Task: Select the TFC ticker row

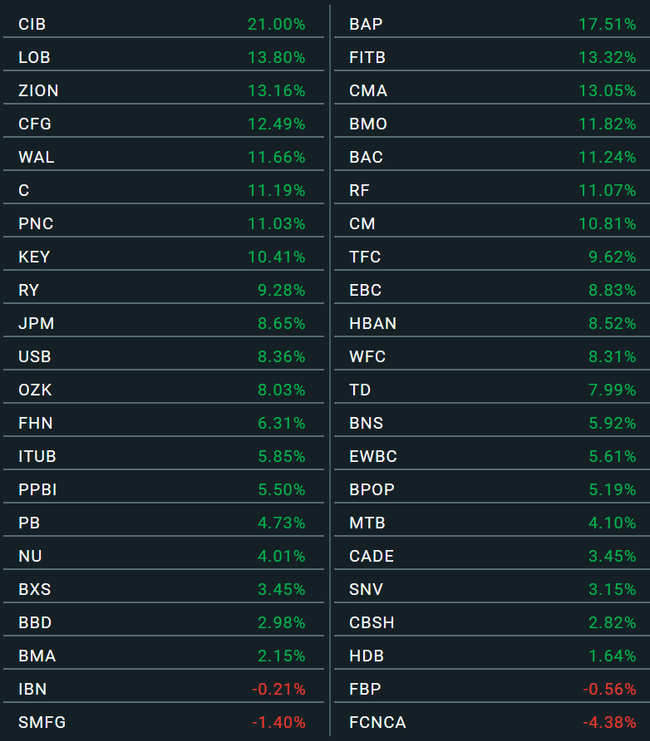Action: 365,257
